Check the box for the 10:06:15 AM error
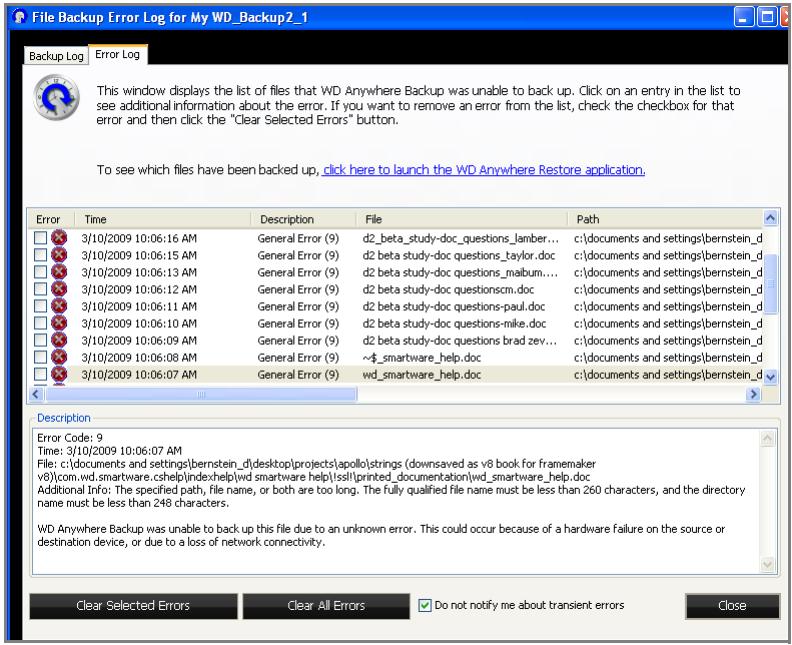 pyautogui.click(x=40, y=255)
